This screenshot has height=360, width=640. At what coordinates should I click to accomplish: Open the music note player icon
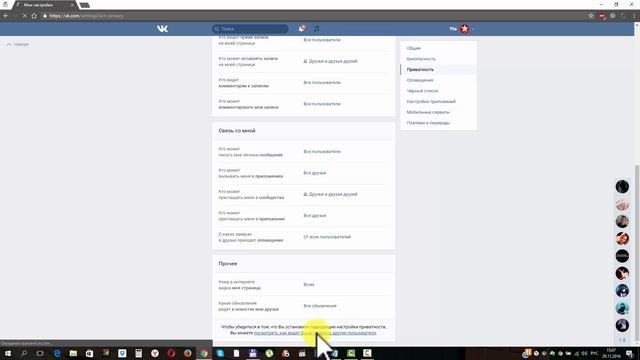(x=317, y=29)
